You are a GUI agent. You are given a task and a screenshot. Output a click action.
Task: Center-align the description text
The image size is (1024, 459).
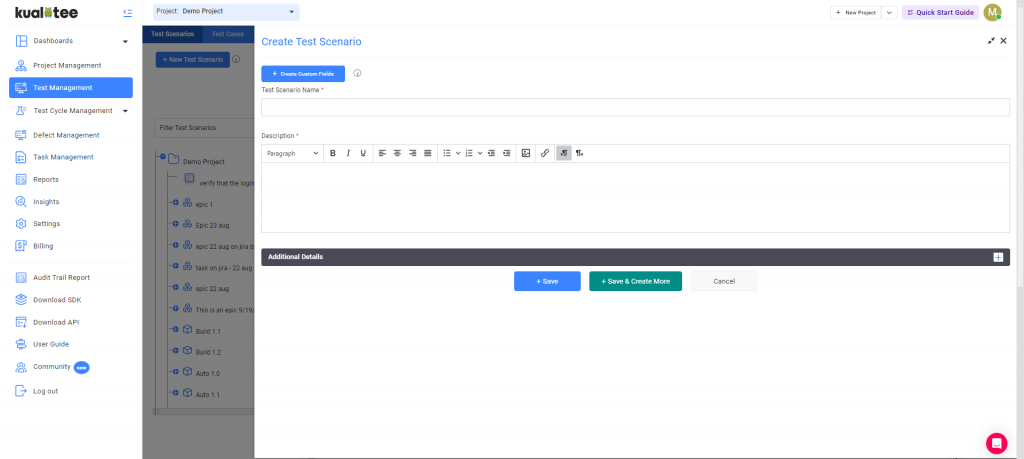(x=397, y=153)
